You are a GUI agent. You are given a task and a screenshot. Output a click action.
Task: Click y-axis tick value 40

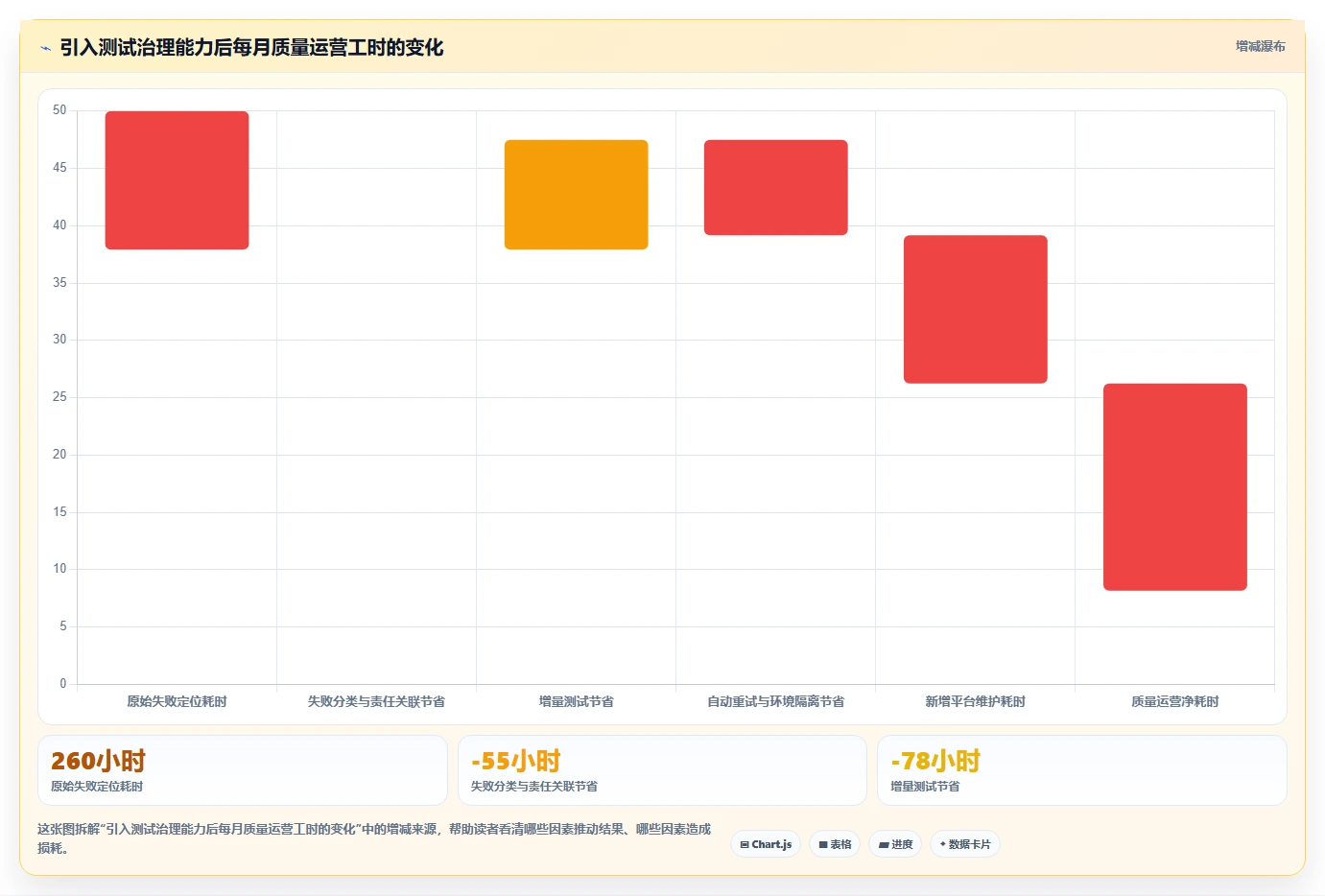click(x=59, y=225)
